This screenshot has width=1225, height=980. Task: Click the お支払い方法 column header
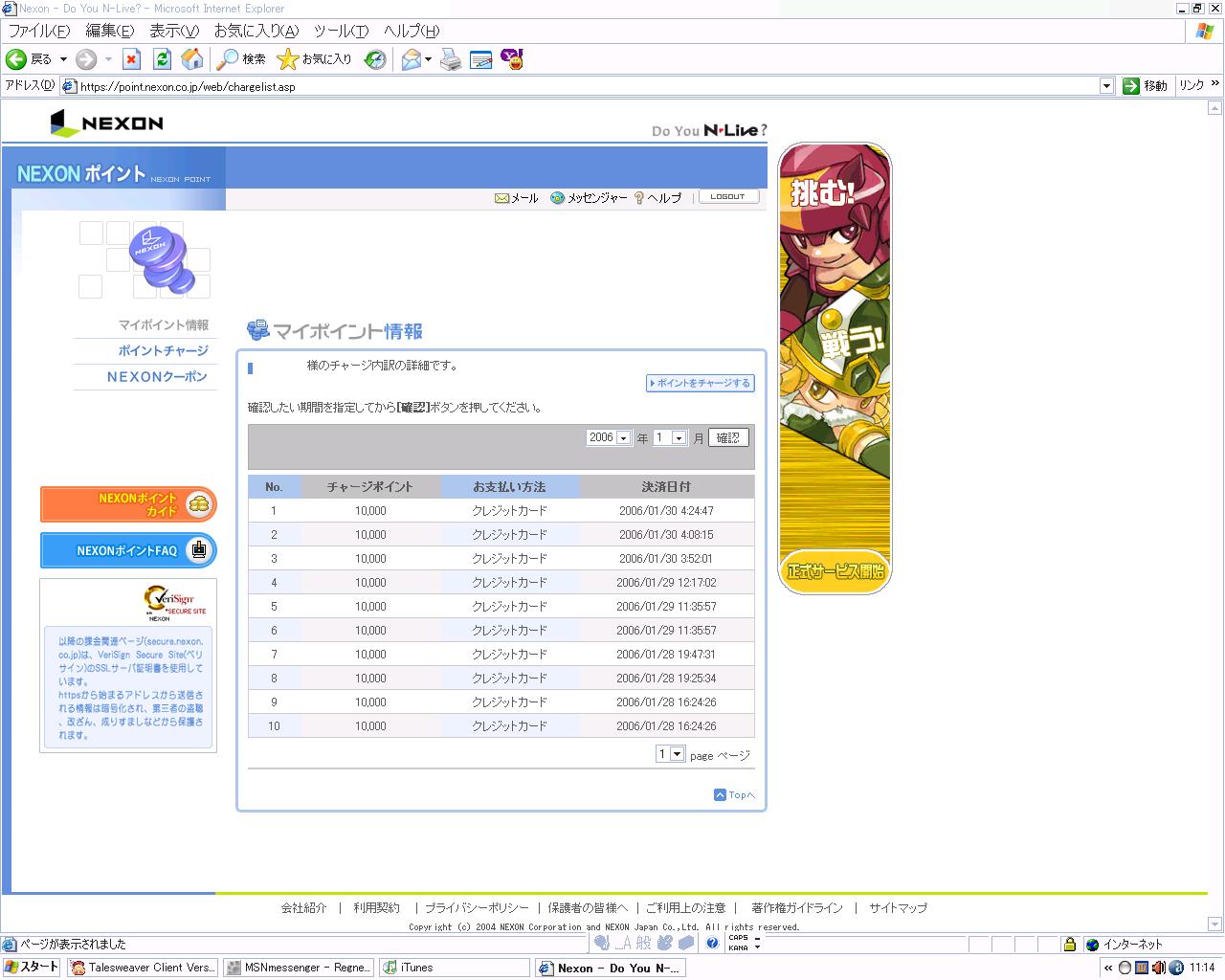coord(510,487)
